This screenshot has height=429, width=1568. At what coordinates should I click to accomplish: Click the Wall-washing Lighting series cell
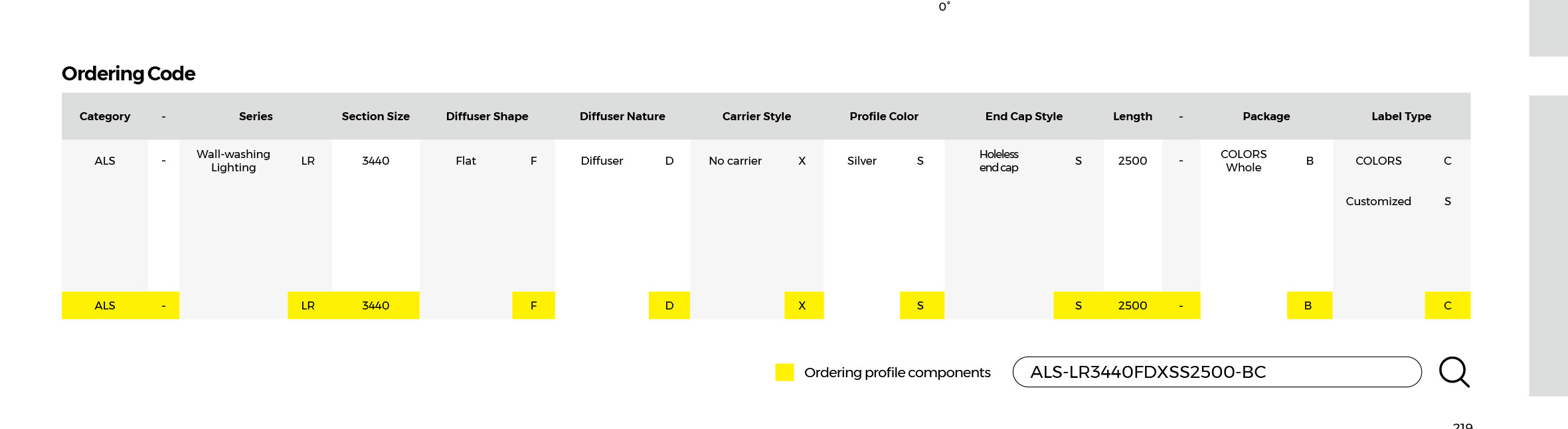[233, 161]
